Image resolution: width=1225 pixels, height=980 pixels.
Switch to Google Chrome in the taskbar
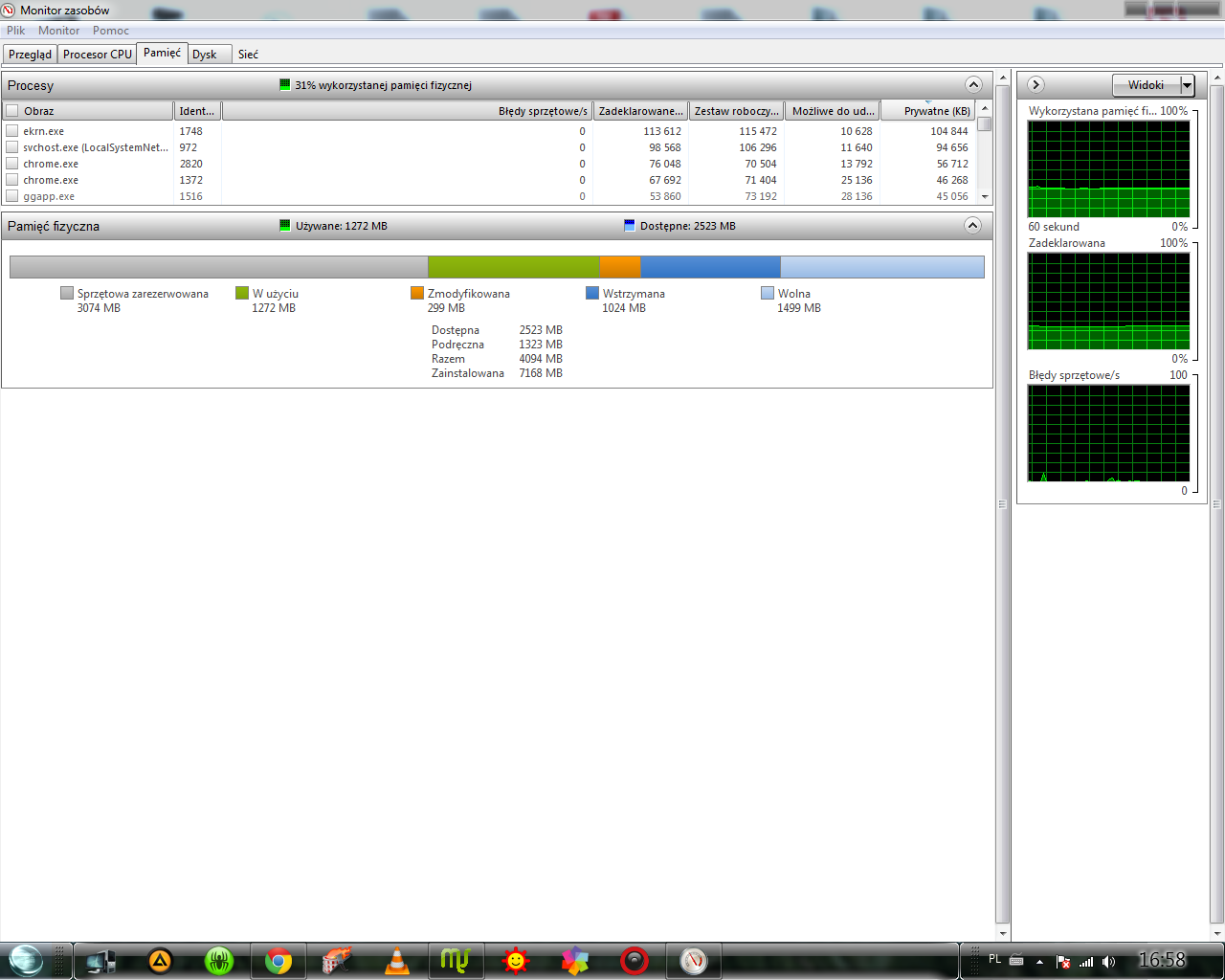tap(278, 961)
